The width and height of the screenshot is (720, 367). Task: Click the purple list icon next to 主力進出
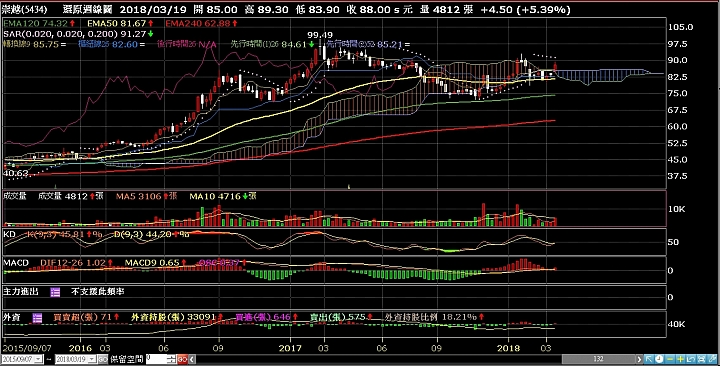(56, 292)
